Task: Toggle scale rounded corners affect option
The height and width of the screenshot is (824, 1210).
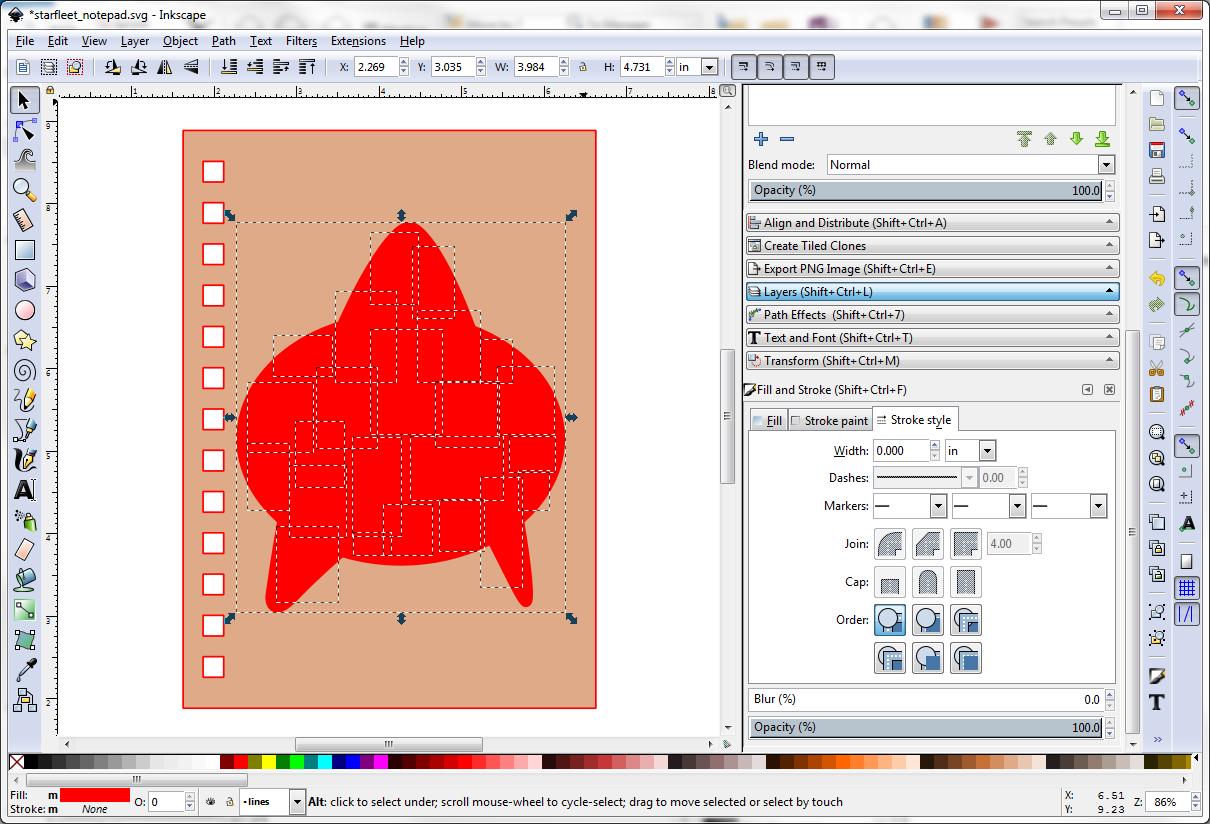Action: click(x=770, y=67)
